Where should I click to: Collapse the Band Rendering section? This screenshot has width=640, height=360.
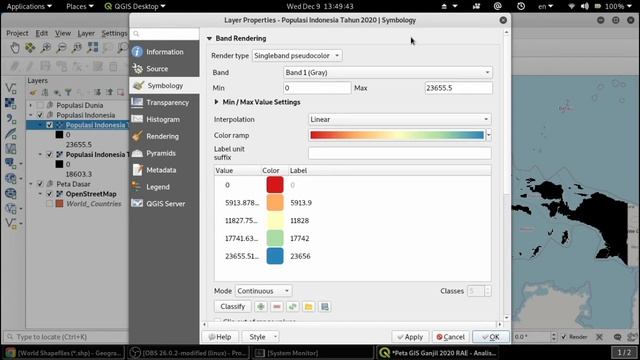tap(209, 38)
